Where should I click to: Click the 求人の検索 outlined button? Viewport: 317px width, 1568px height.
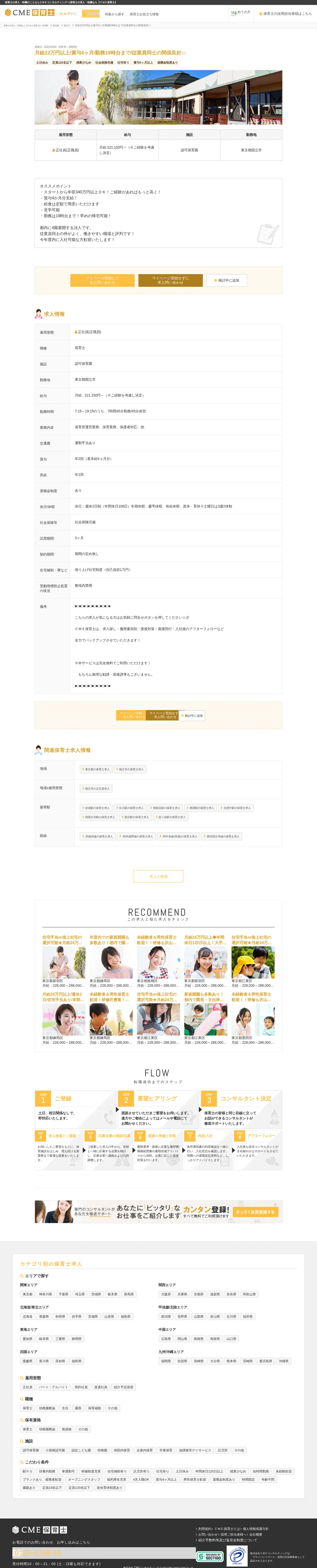tap(158, 877)
